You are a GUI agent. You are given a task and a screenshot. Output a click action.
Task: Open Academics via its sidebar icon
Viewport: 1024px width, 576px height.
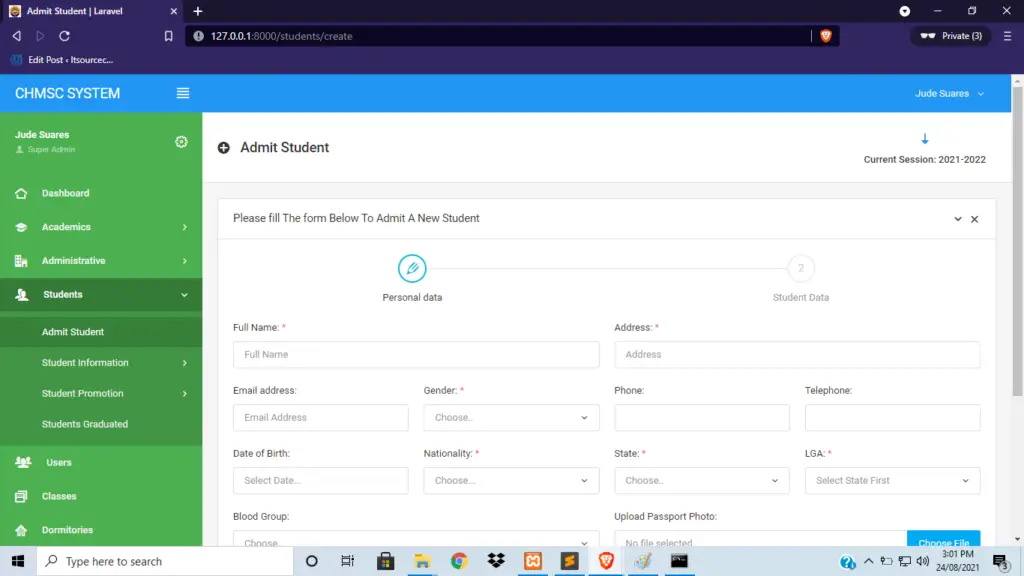click(22, 227)
